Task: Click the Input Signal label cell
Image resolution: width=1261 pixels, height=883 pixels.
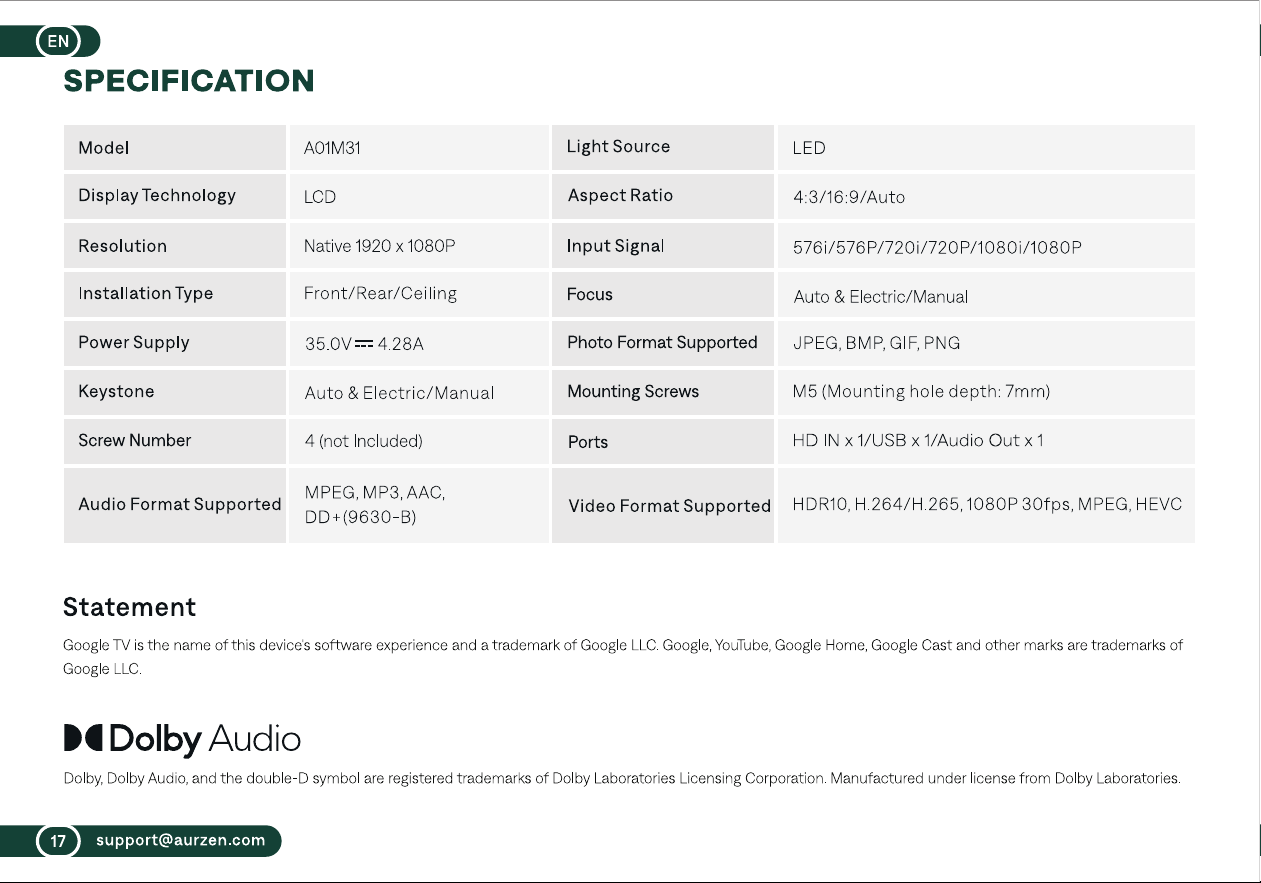Action: (663, 246)
